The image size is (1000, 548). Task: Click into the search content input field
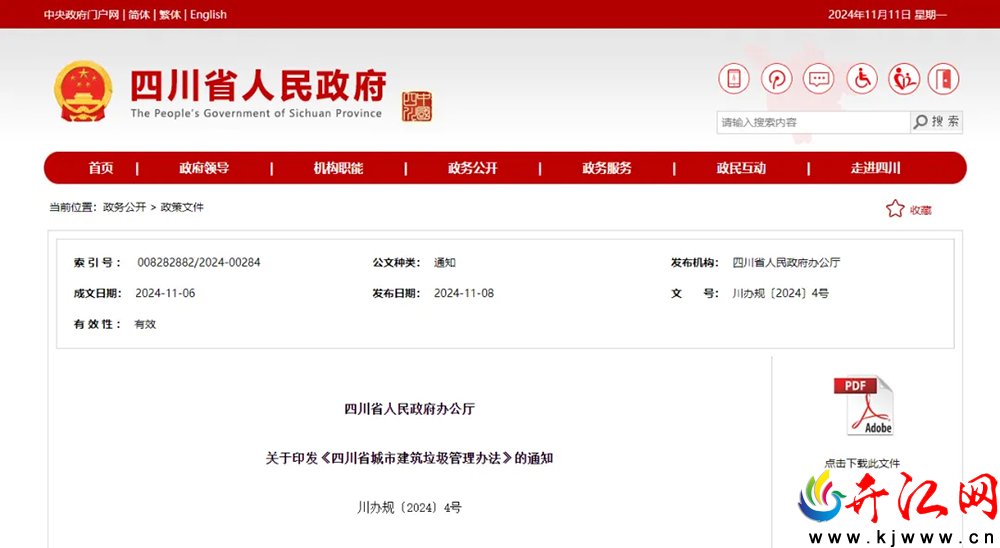813,122
